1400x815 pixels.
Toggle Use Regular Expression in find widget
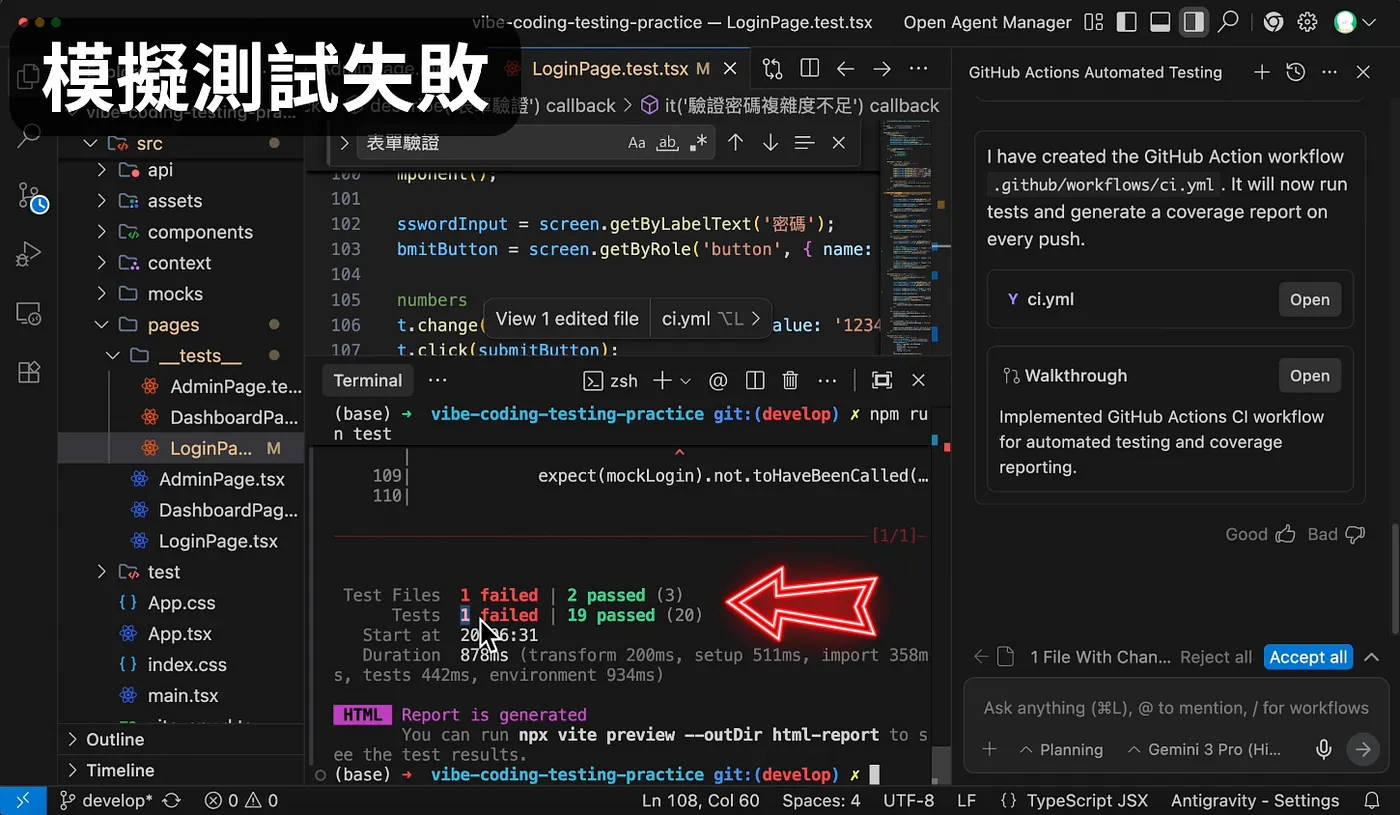pyautogui.click(x=699, y=143)
